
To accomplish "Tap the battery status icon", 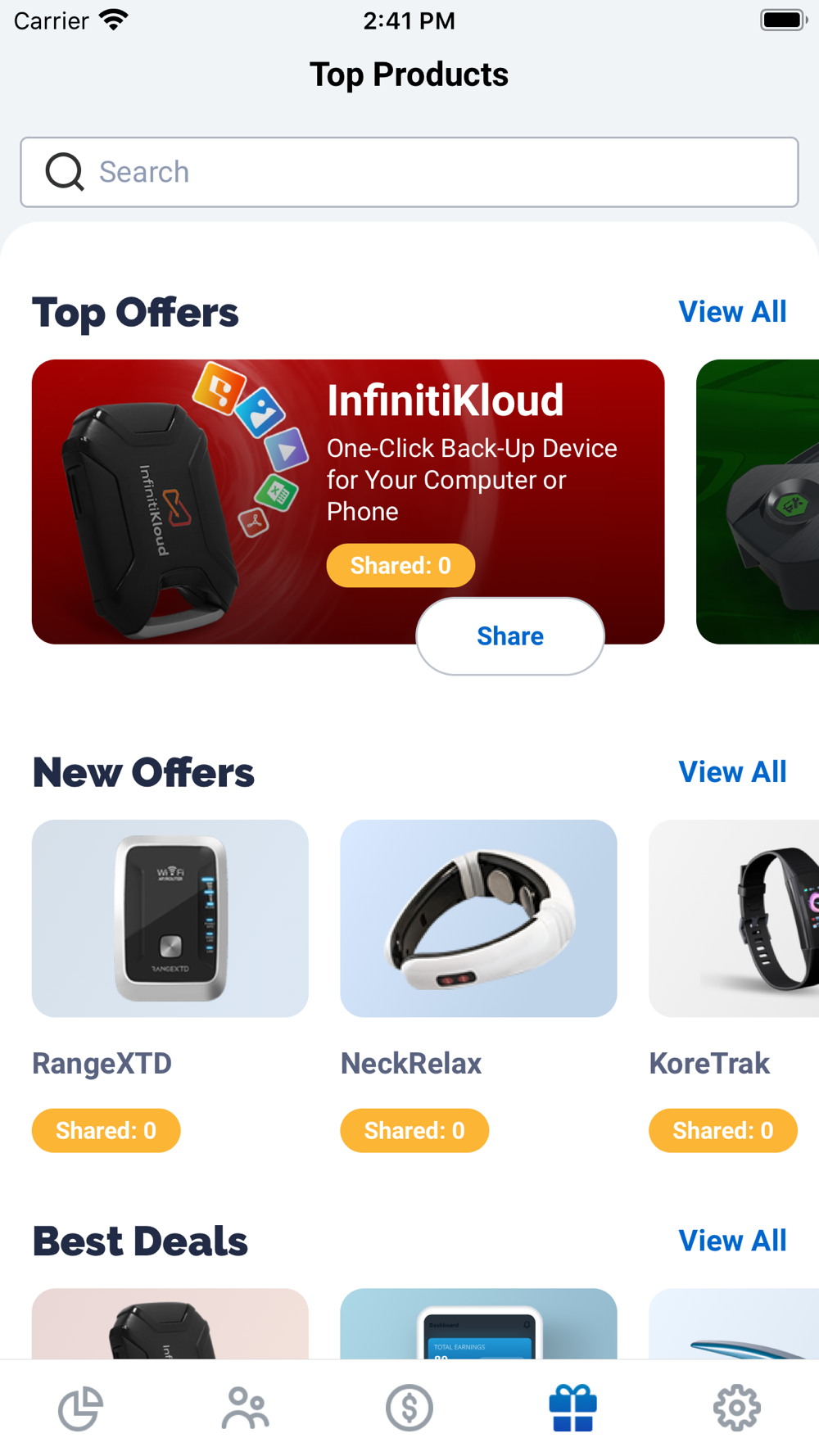I will coord(784,20).
